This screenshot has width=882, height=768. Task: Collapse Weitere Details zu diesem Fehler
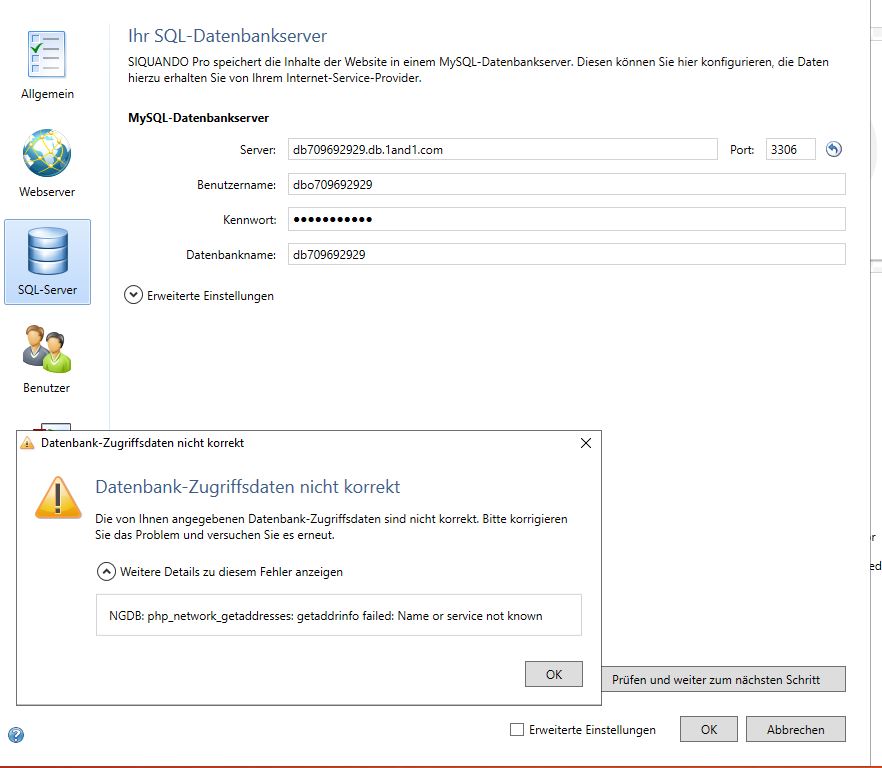coord(105,572)
